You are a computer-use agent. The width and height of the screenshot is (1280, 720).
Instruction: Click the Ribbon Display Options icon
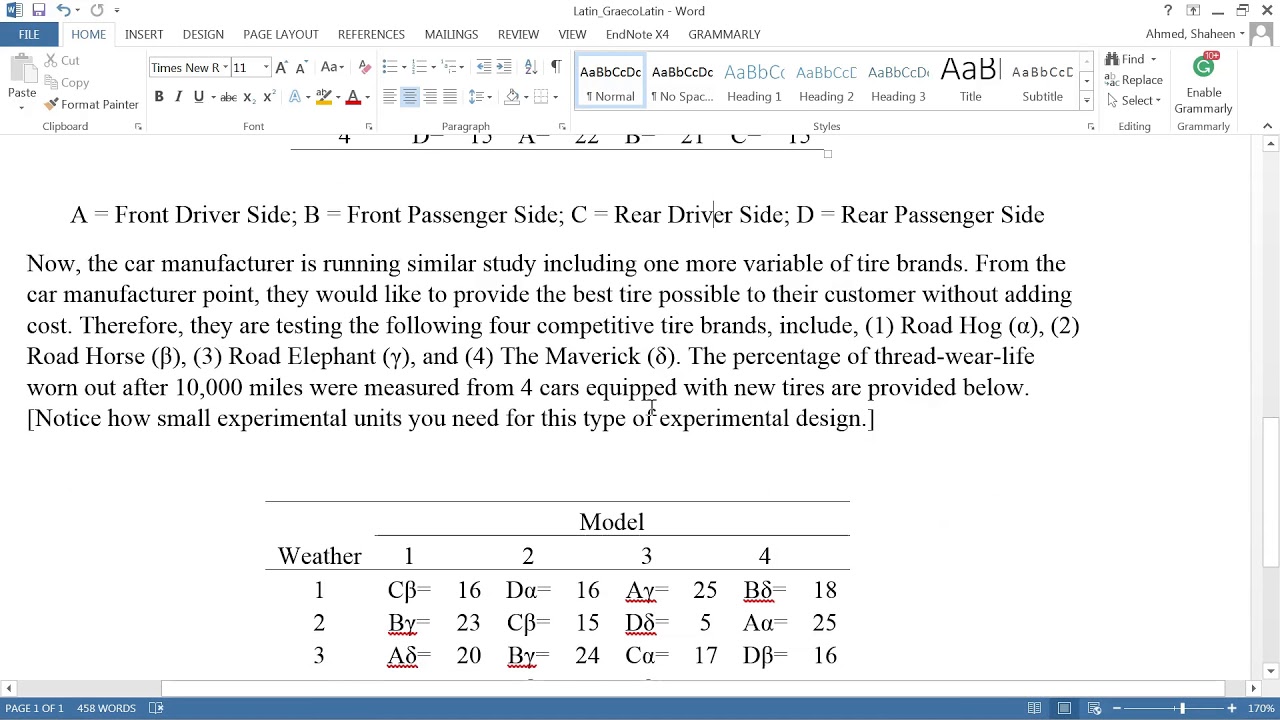[1193, 11]
